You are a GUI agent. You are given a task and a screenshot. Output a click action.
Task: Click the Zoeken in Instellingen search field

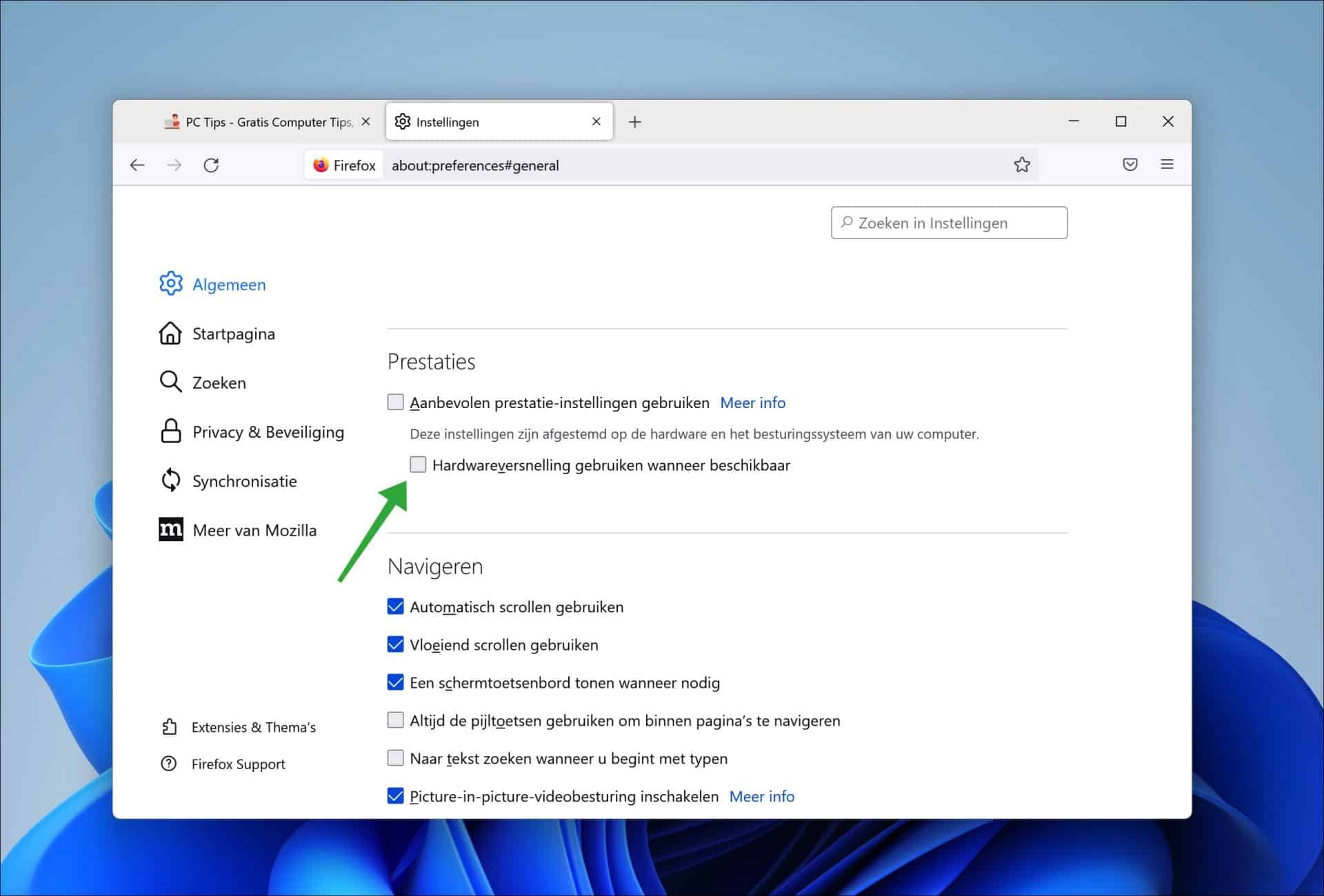pyautogui.click(x=949, y=223)
